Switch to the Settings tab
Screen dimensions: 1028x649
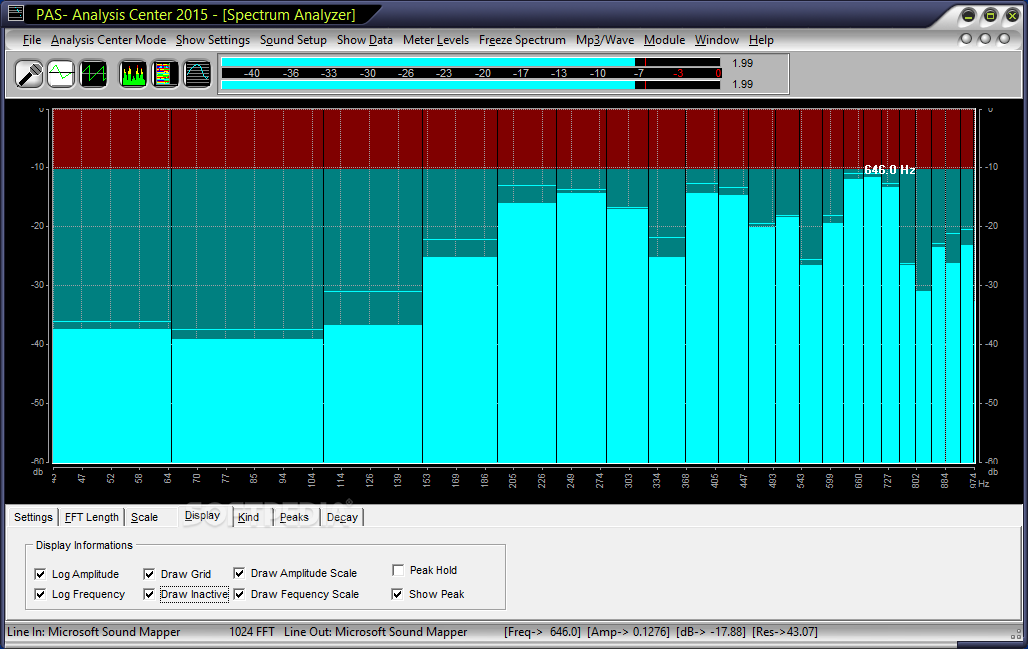(x=33, y=517)
